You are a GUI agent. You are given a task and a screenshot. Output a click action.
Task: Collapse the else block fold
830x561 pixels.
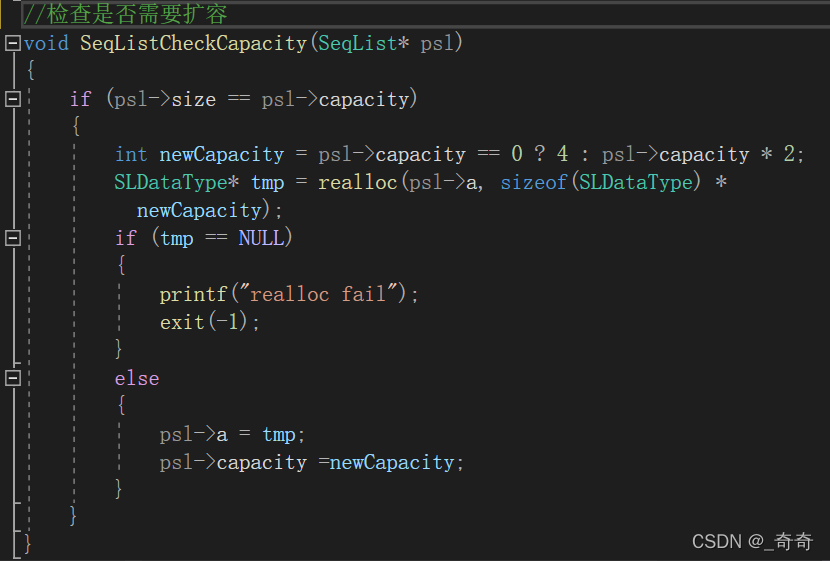(13, 378)
